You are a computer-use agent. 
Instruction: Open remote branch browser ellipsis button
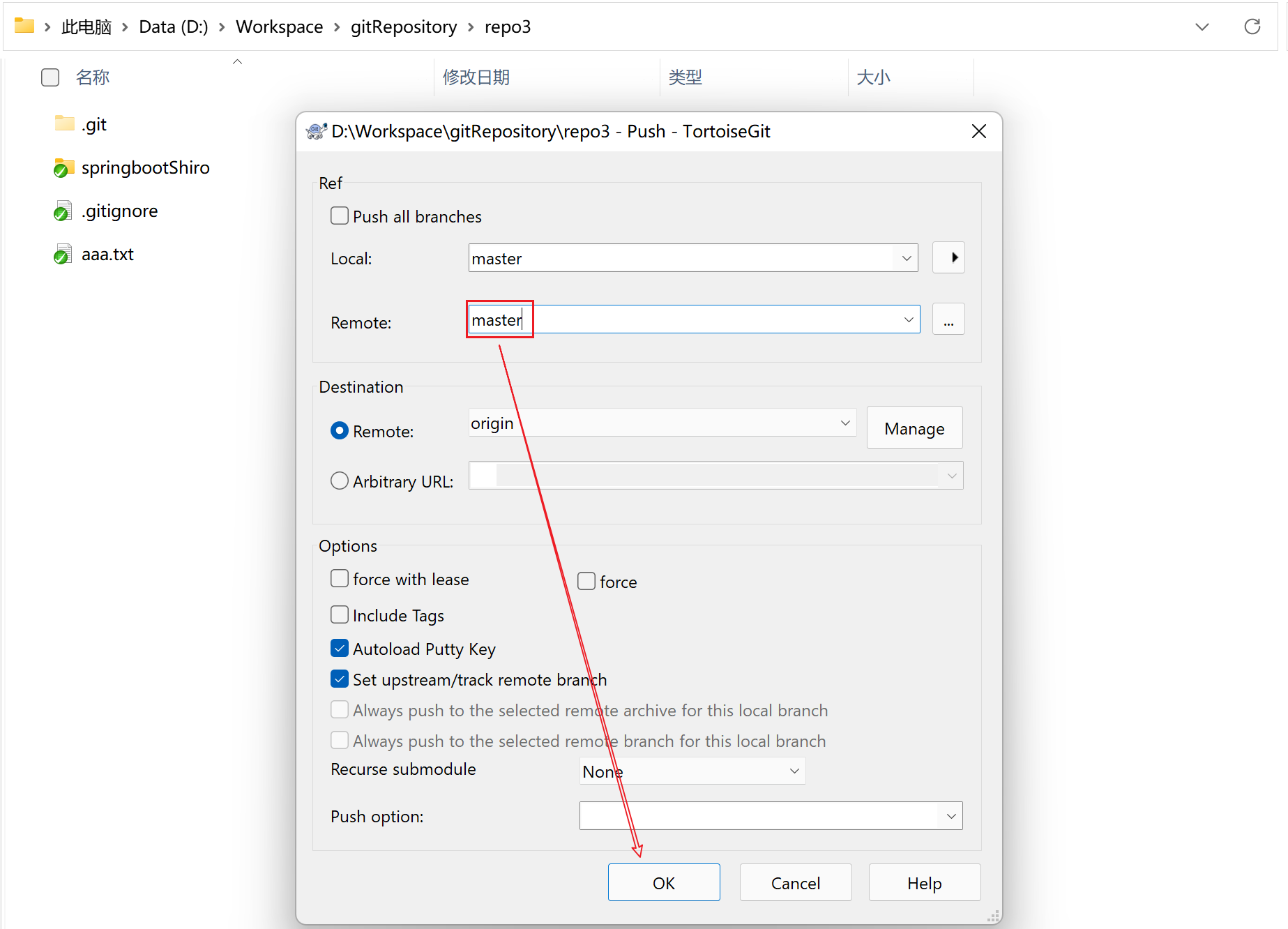tap(948, 320)
